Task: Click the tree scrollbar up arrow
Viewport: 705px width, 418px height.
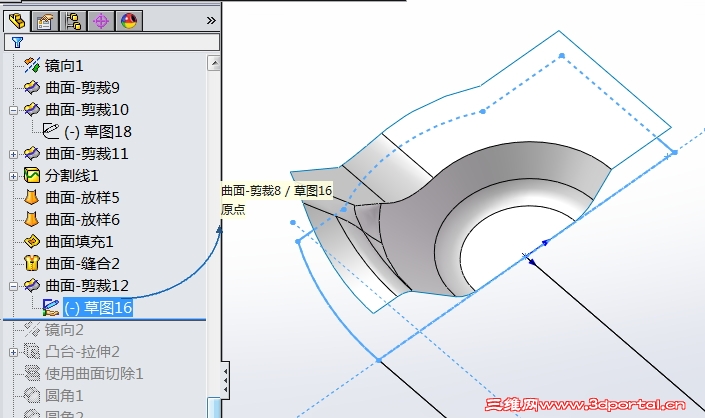Action: coord(214,63)
